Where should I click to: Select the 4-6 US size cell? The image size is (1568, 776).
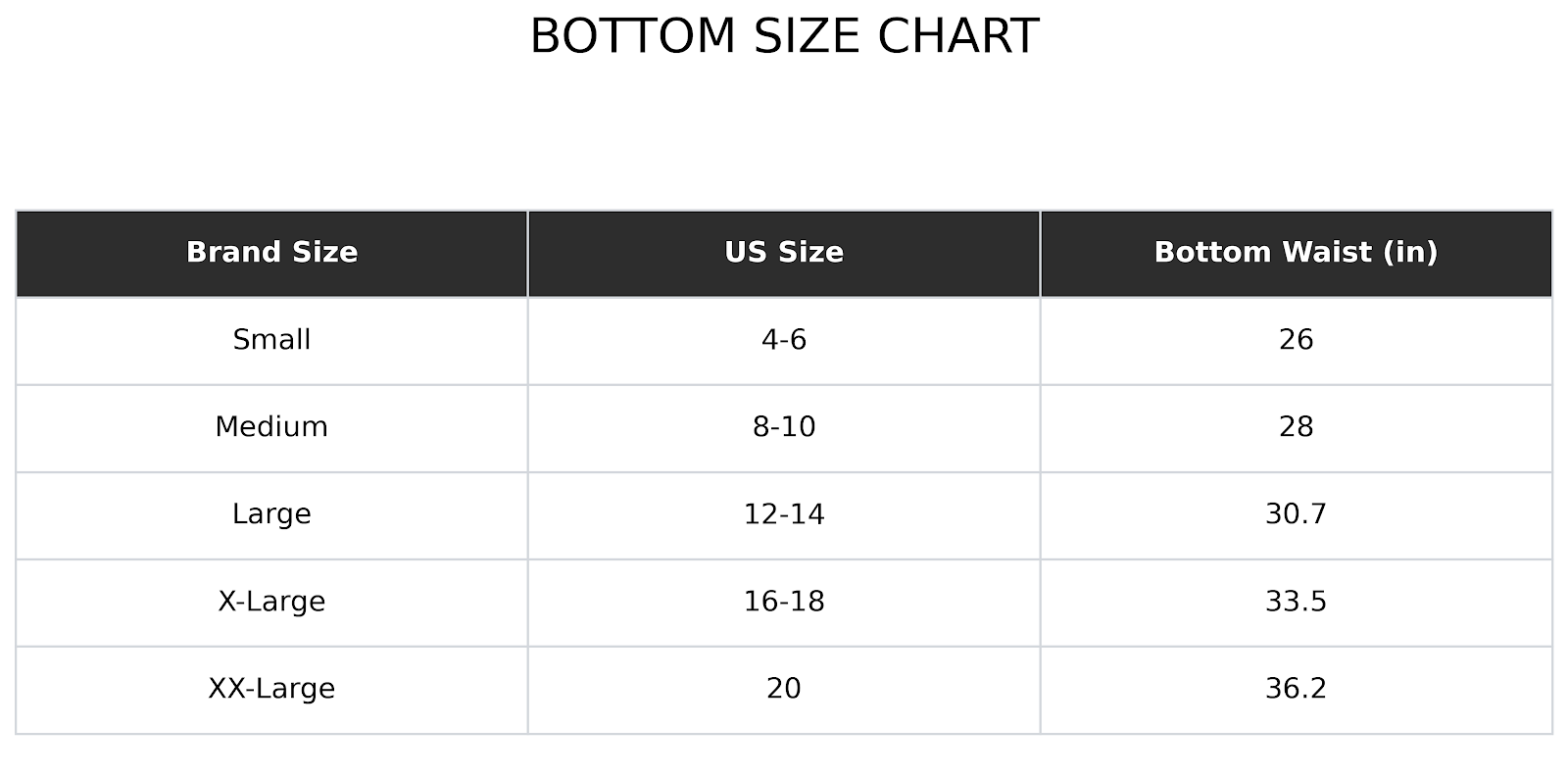[784, 340]
